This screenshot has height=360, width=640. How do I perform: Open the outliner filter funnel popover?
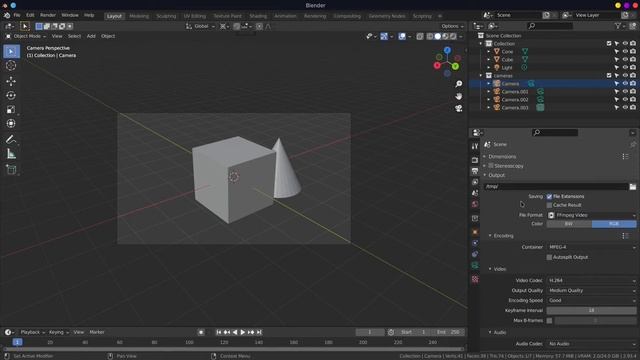click(620, 26)
